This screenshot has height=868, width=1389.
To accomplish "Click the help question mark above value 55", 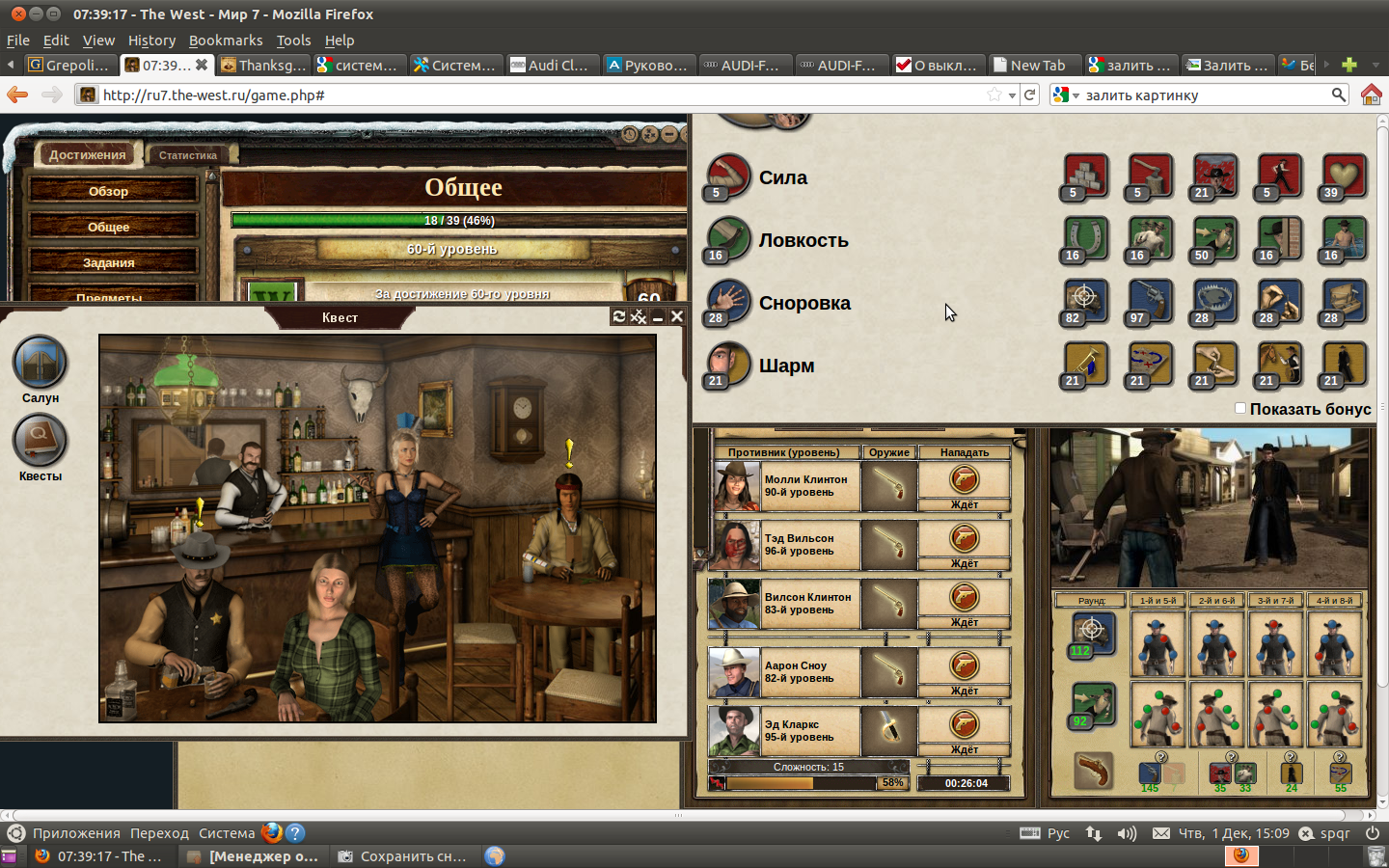I will pyautogui.click(x=1340, y=757).
